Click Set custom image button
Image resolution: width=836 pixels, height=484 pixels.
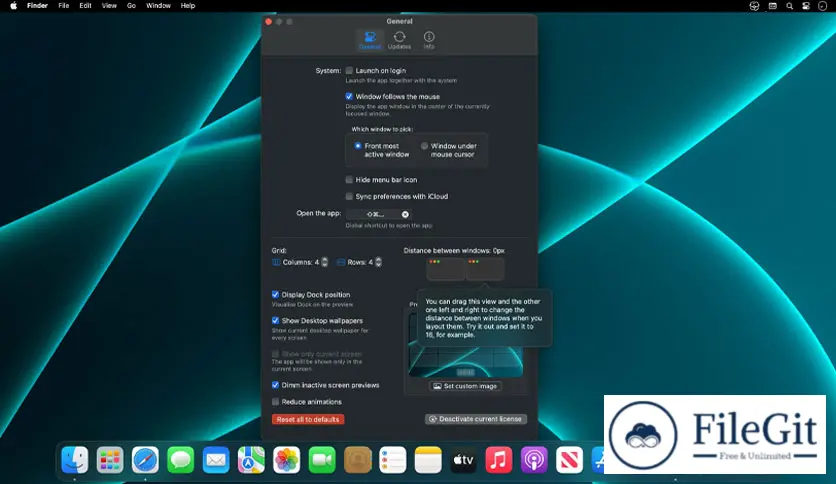pos(465,386)
